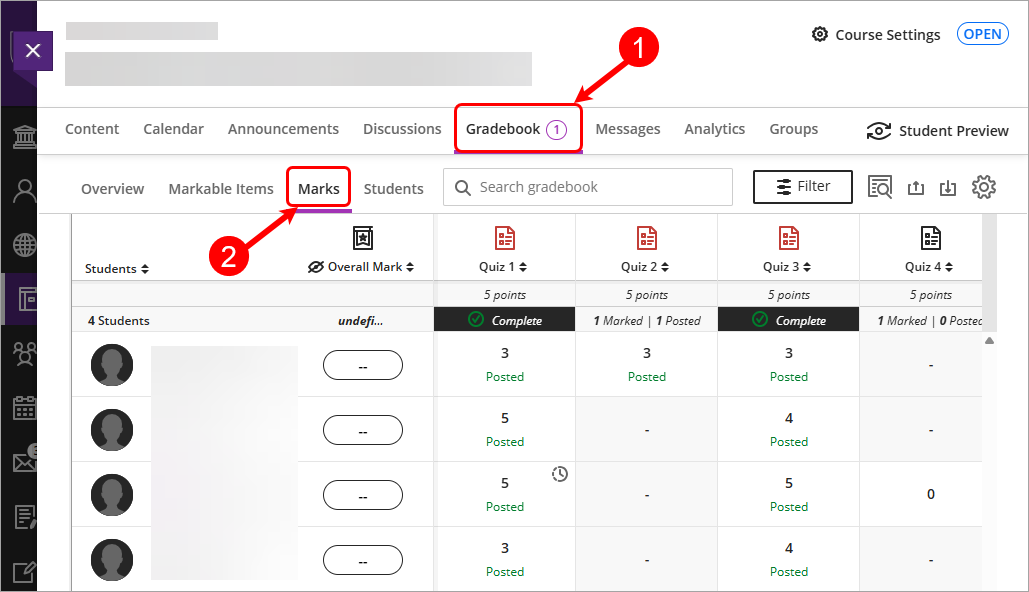Sort the Quiz 3 column

[807, 267]
